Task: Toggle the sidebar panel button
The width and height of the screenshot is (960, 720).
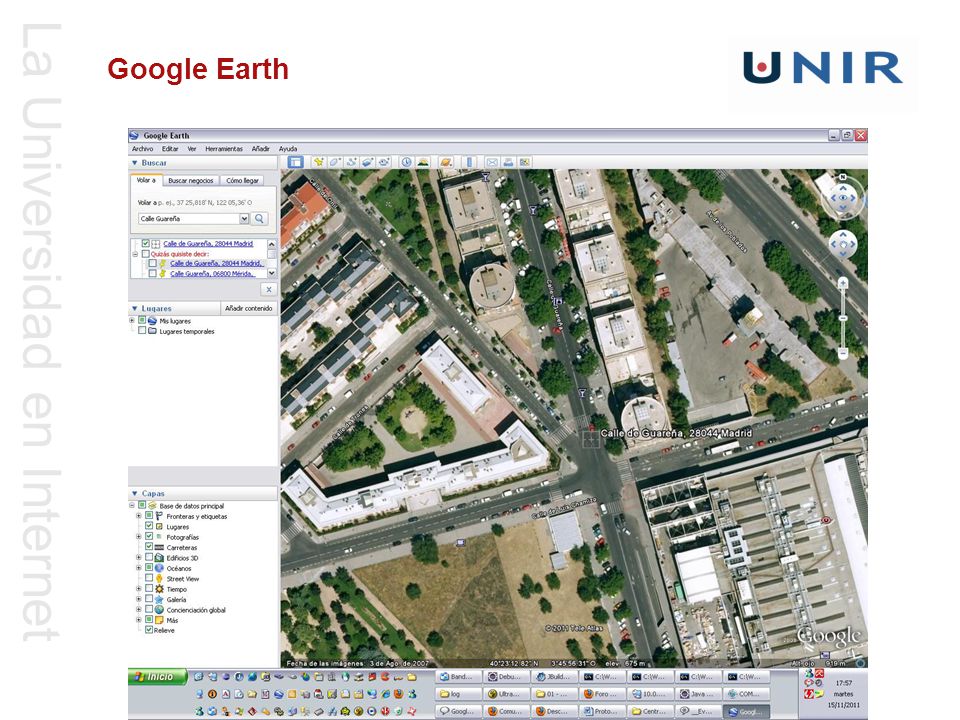Action: pos(296,162)
